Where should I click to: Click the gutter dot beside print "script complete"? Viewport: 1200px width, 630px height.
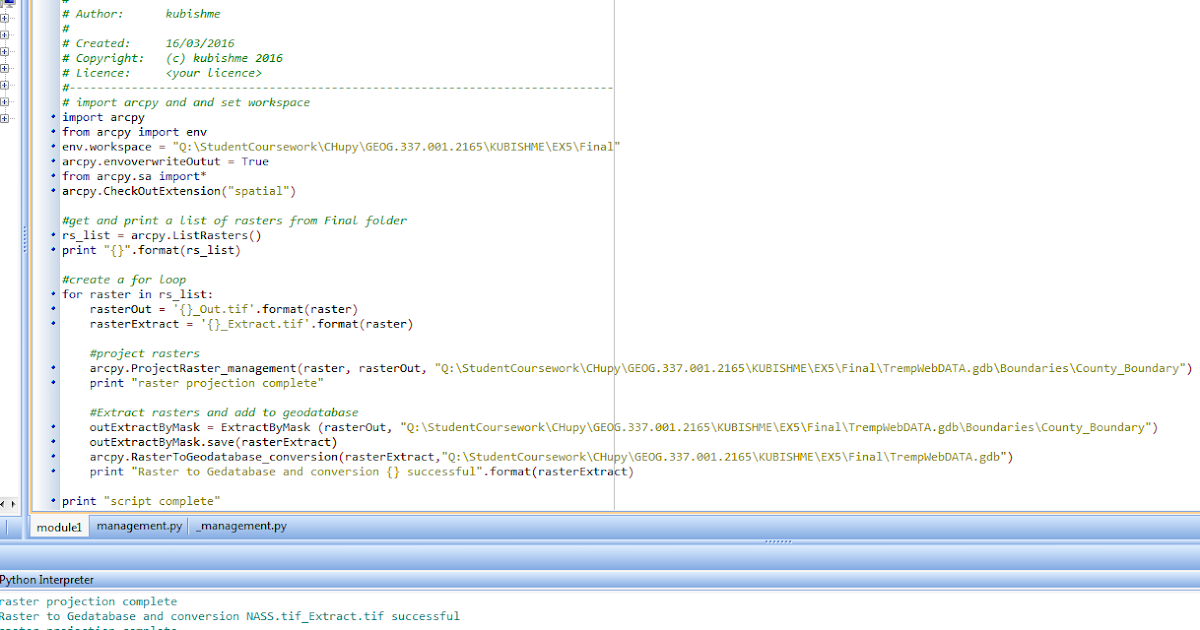click(53, 501)
